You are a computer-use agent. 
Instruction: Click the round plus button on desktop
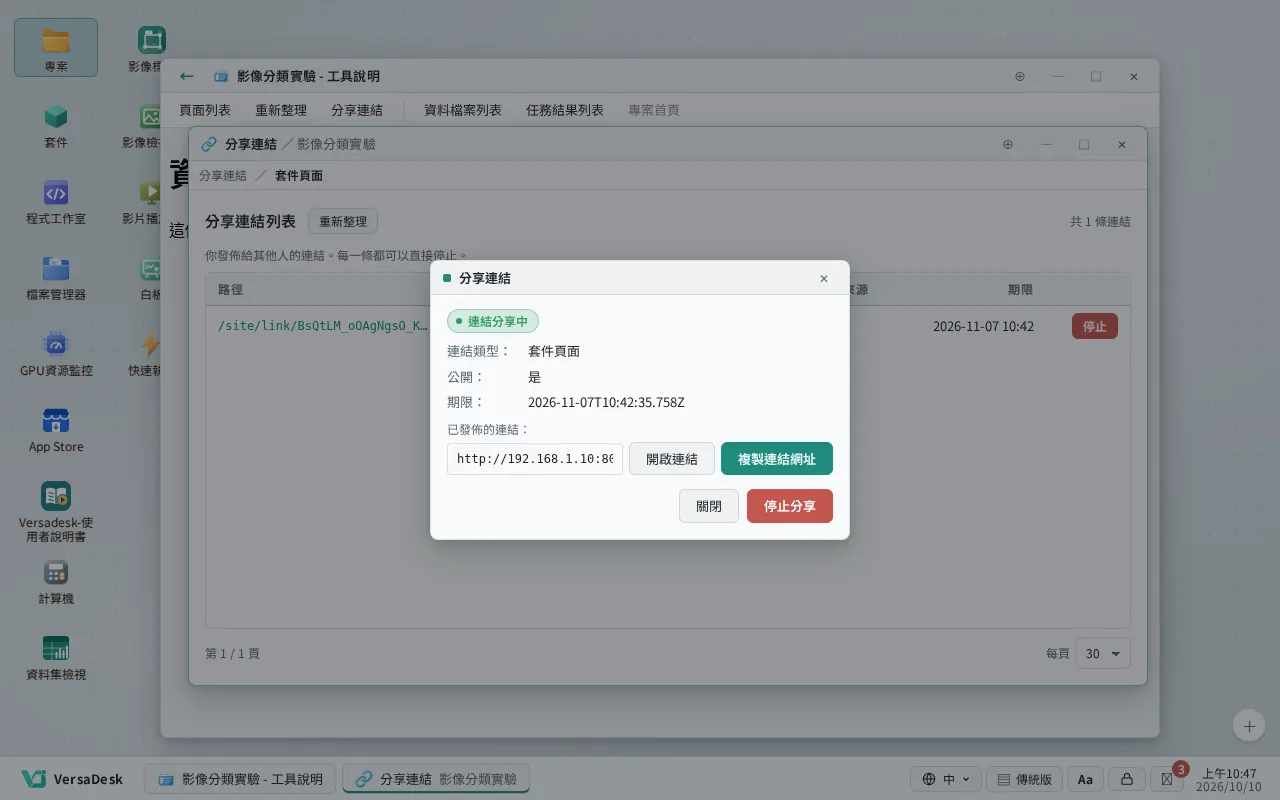pyautogui.click(x=1248, y=725)
